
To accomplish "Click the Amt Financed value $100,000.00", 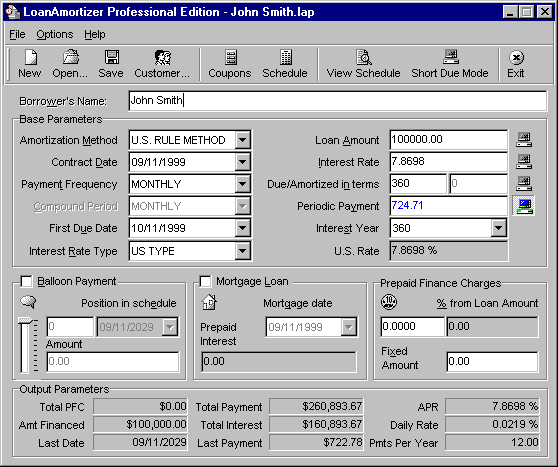I will 140,425.
